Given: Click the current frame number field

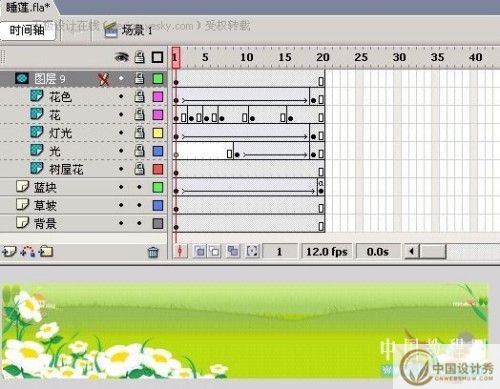Looking at the screenshot, I should pyautogui.click(x=279, y=251).
